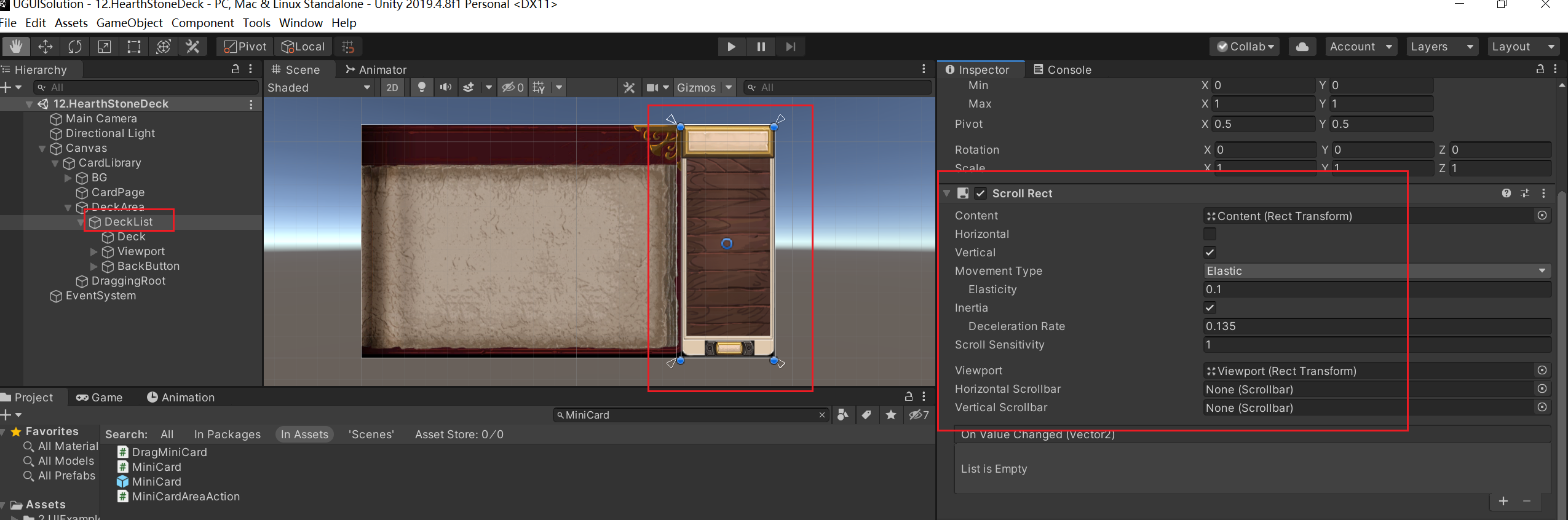Collapse the CardLibrary object
1568x520 pixels.
point(55,163)
